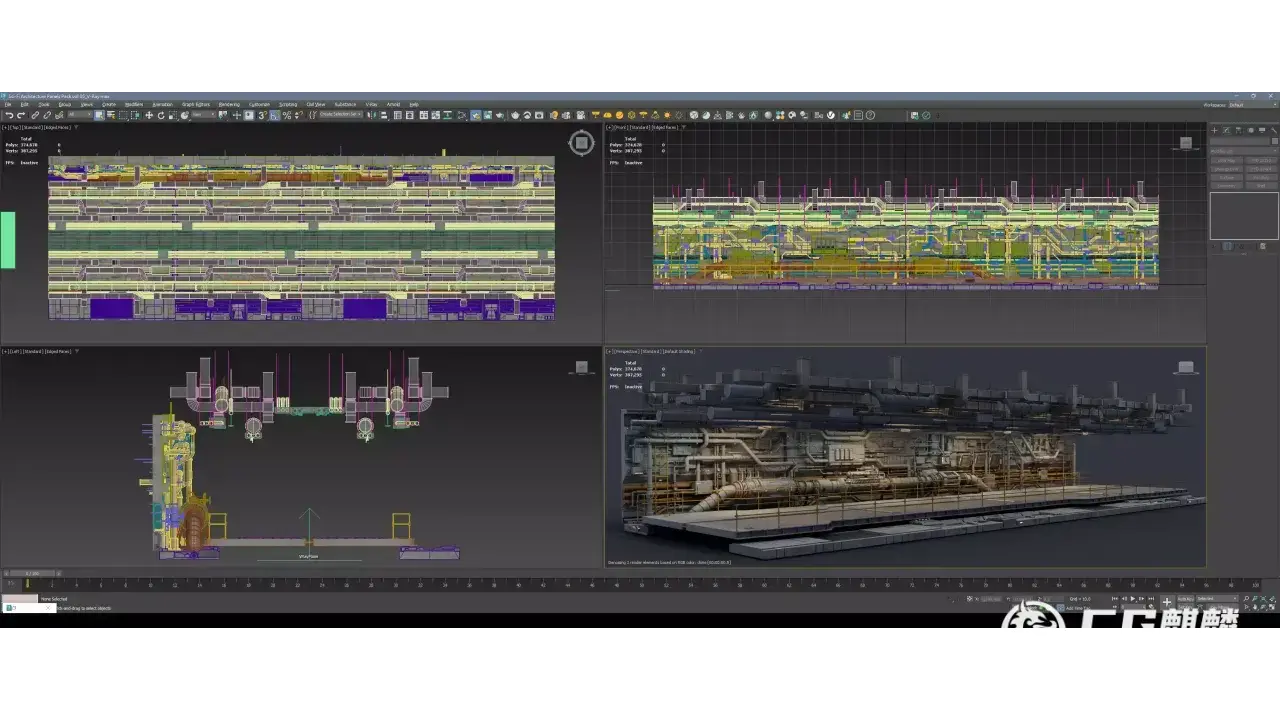Click the Undo arrow in main toolbar

click(x=9, y=116)
